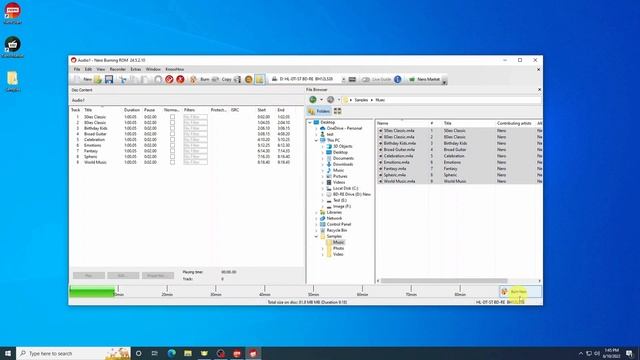
Task: Select BD-RE Drive (D:) in folder tree
Action: pos(351,194)
